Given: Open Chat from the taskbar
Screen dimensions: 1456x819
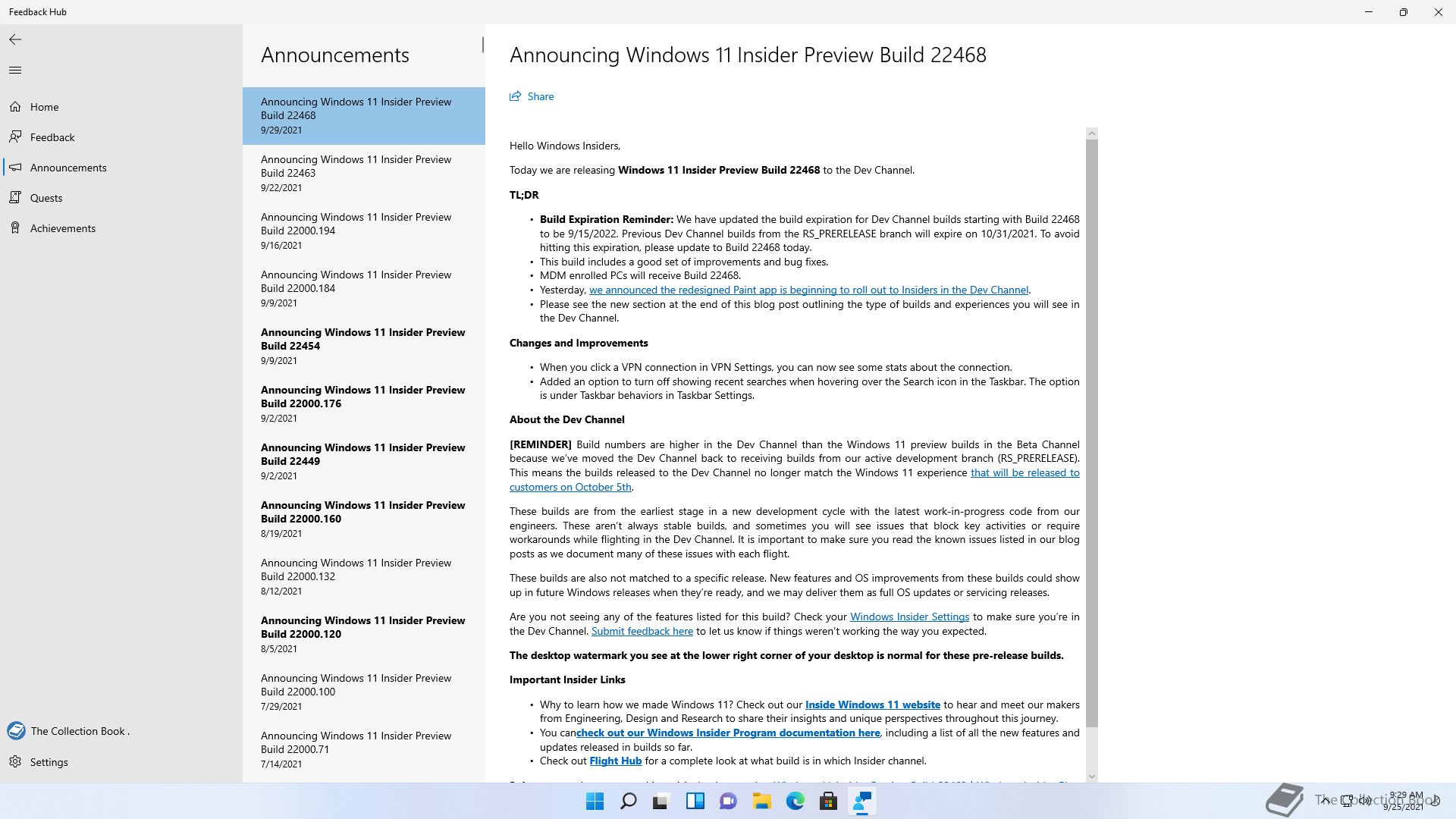Looking at the screenshot, I should click(728, 801).
